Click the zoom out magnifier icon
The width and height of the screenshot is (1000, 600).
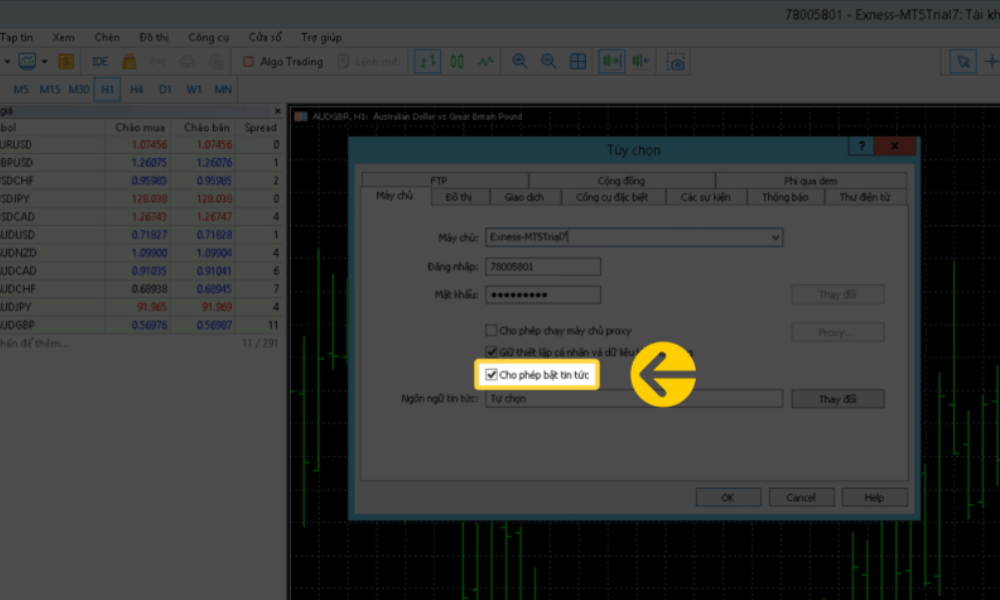pos(549,62)
